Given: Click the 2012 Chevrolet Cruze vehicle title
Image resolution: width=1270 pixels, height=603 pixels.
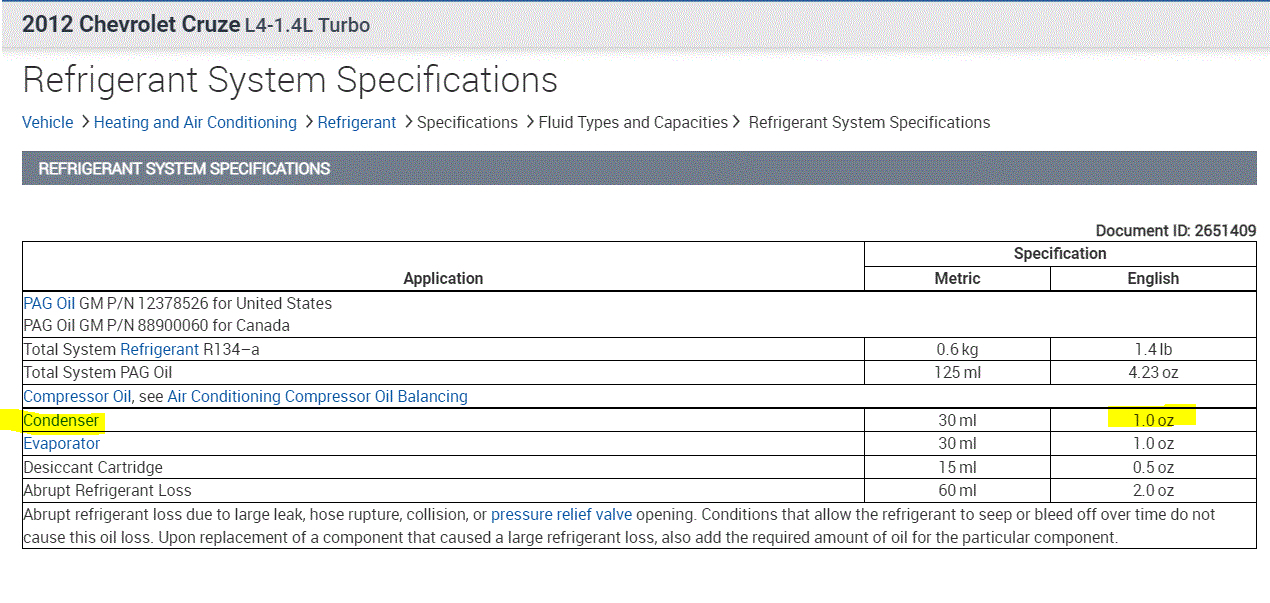Looking at the screenshot, I should 131,24.
